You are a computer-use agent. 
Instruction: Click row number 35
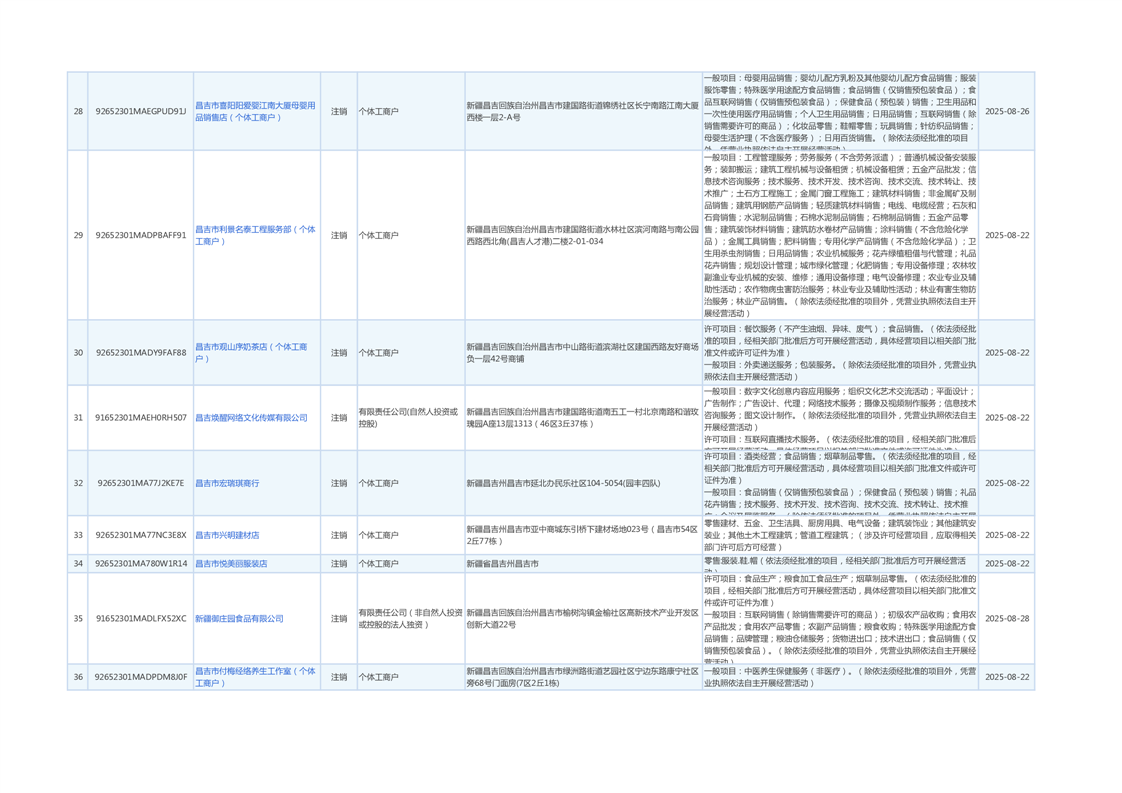tap(78, 618)
